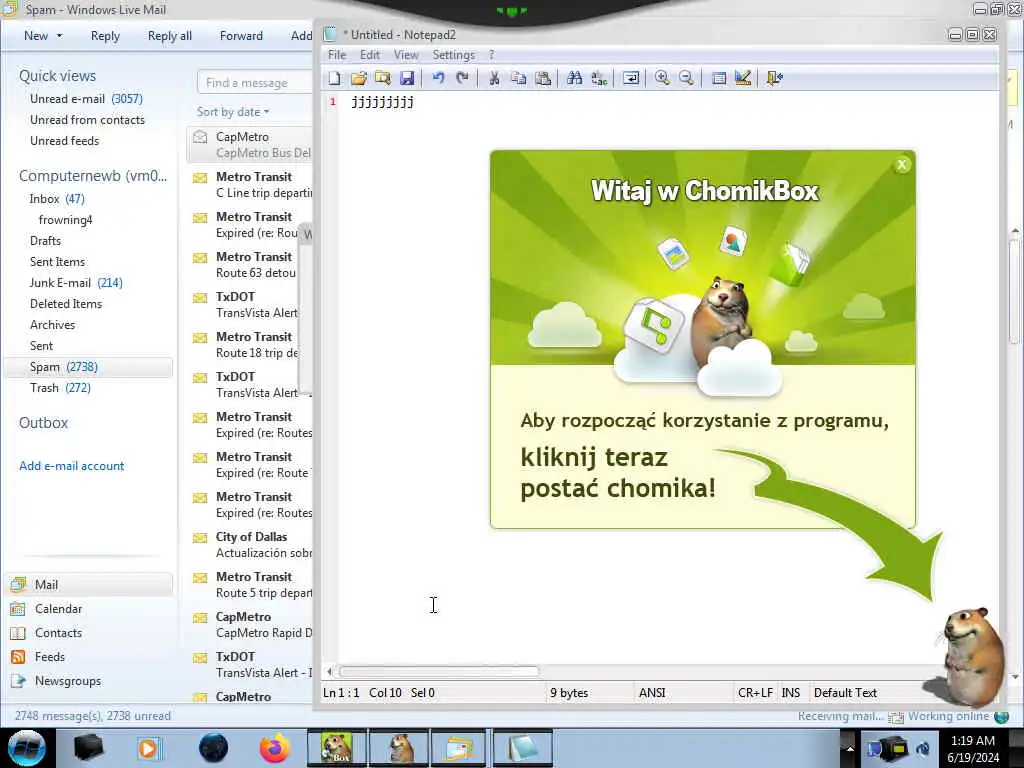This screenshot has width=1024, height=768.
Task: Cut selection with the scissors icon
Action: (x=494, y=78)
